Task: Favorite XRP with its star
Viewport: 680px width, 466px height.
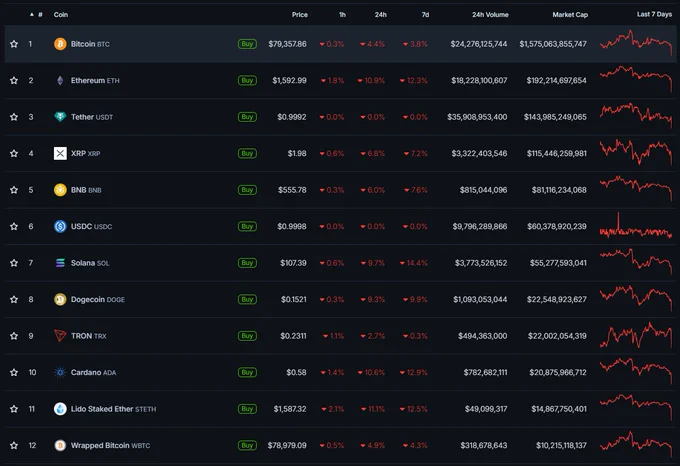Action: tap(14, 153)
